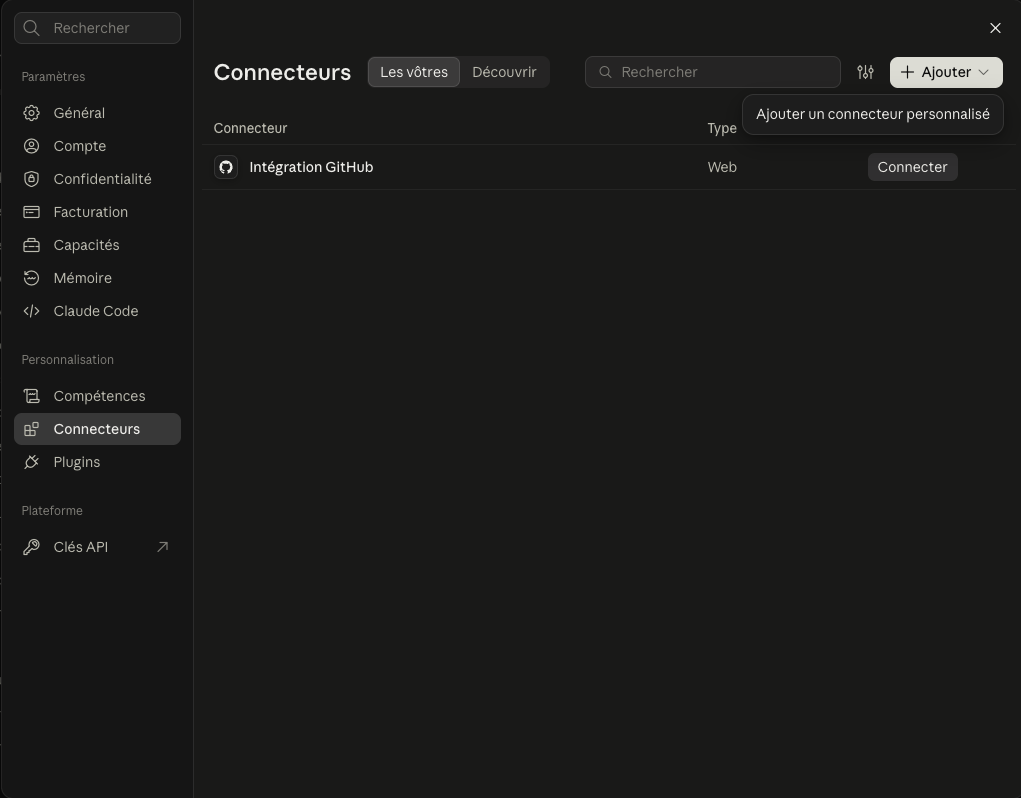Click the Confidentialité shield icon
Screen dimensions: 1021x798
31,179
